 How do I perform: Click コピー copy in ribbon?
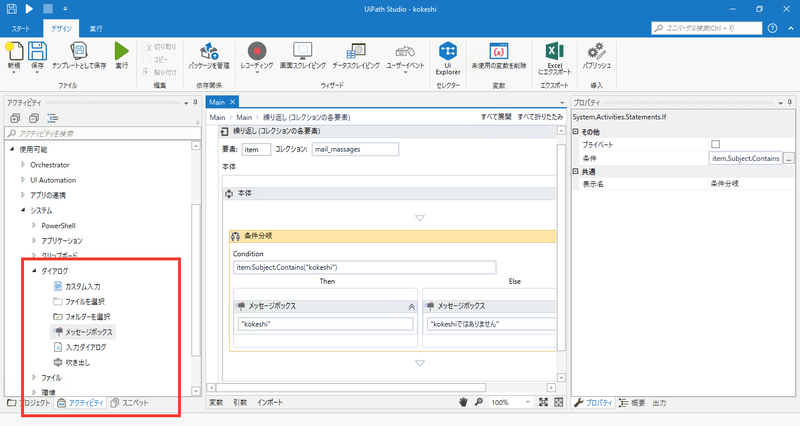[156, 59]
